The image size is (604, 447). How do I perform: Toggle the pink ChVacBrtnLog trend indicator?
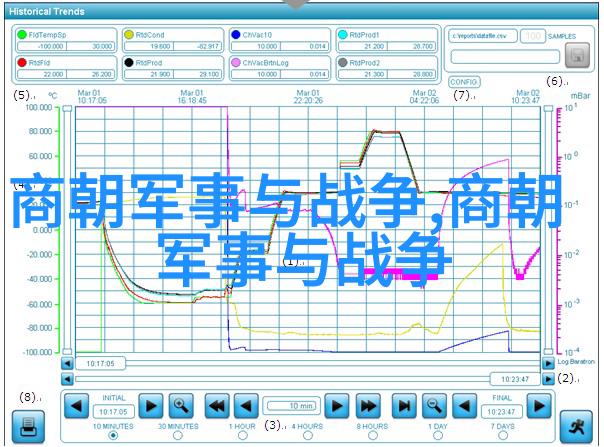236,62
